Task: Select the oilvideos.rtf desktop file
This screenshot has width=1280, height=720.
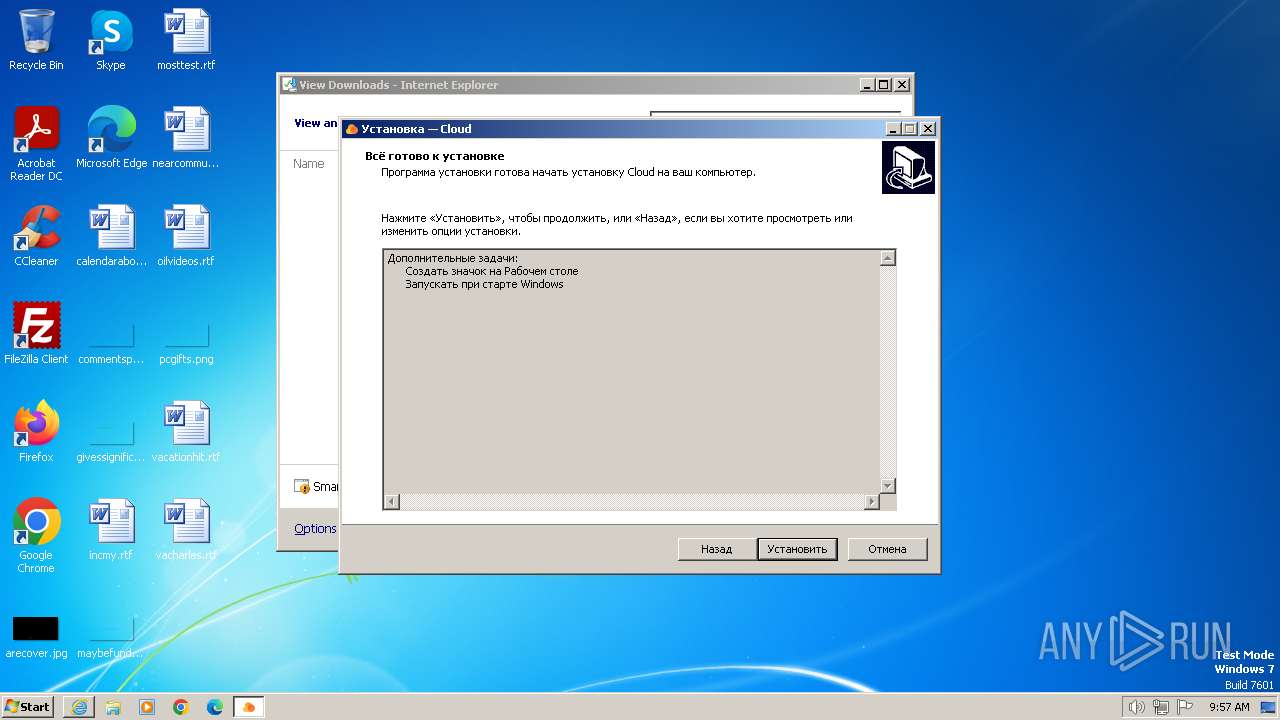Action: click(186, 236)
